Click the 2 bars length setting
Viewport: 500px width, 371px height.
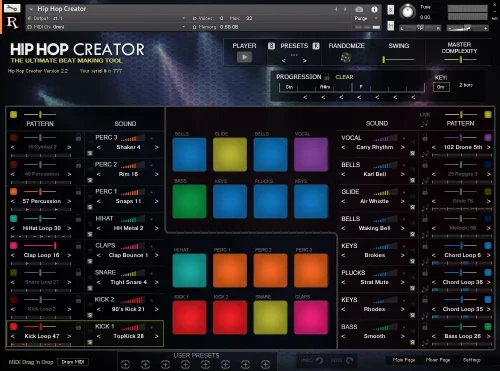[x=466, y=85]
